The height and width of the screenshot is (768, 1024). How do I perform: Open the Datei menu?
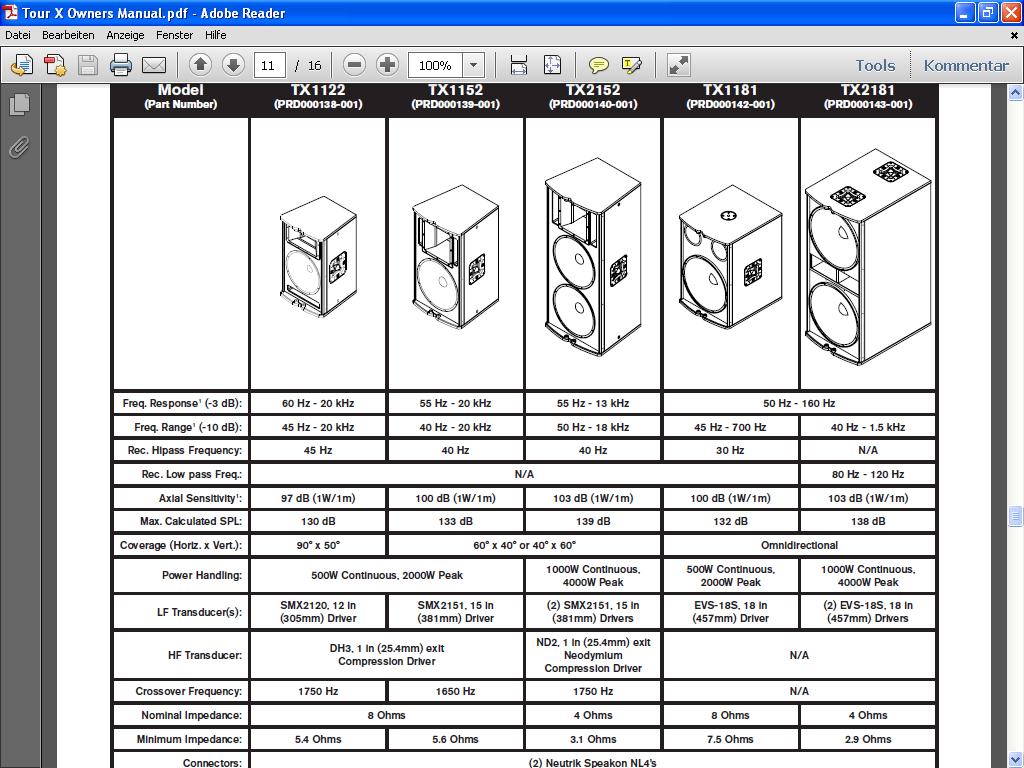[18, 35]
